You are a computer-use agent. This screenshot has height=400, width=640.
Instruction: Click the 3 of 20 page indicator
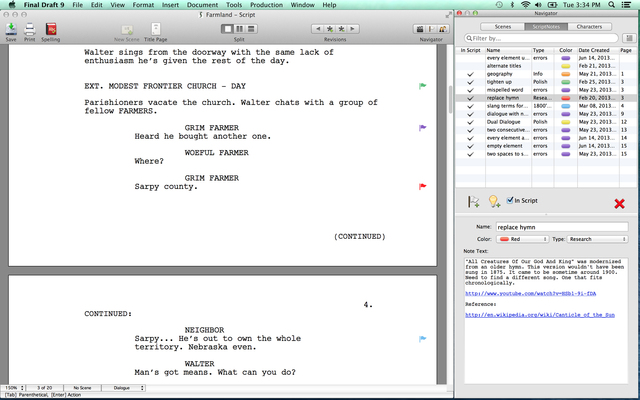[x=44, y=388]
